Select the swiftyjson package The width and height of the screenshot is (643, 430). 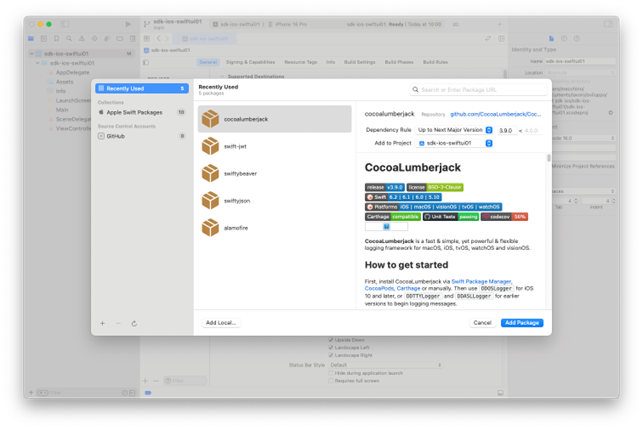coord(274,201)
